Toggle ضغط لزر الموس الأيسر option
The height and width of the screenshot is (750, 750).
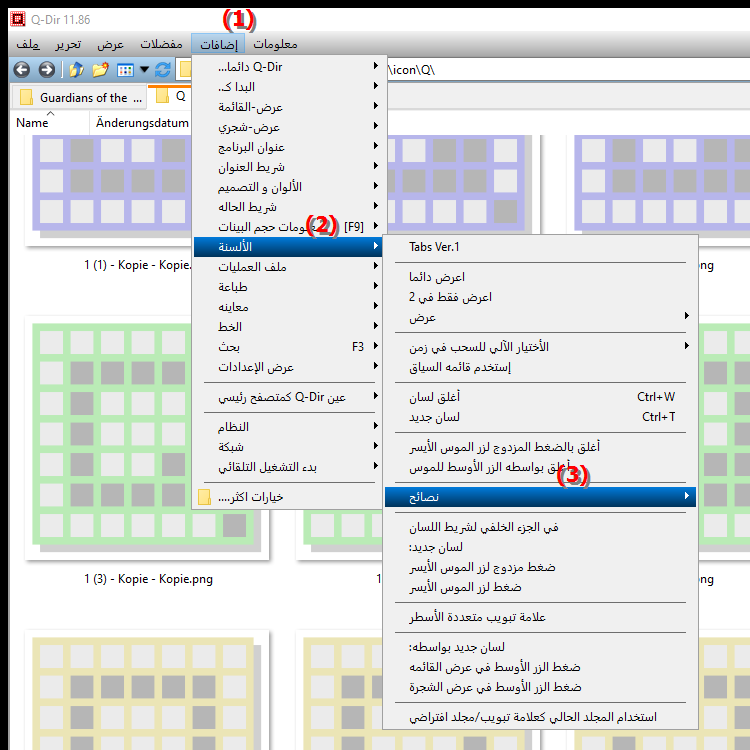[x=540, y=587]
